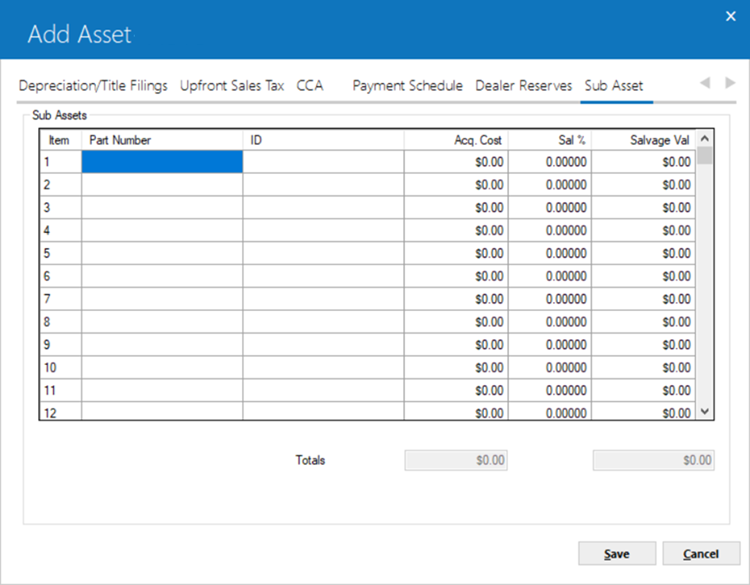
Task: Cancel adding the asset
Action: 701,553
